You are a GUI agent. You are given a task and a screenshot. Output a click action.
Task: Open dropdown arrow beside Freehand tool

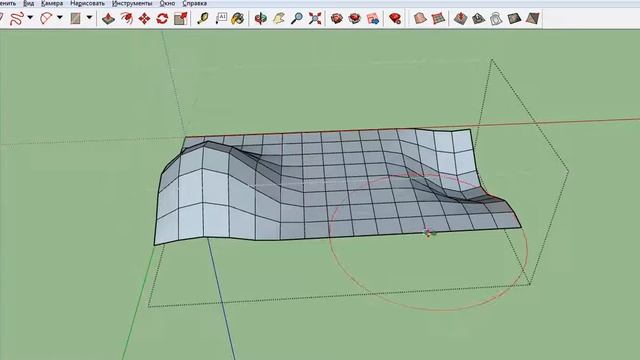[x=30, y=18]
